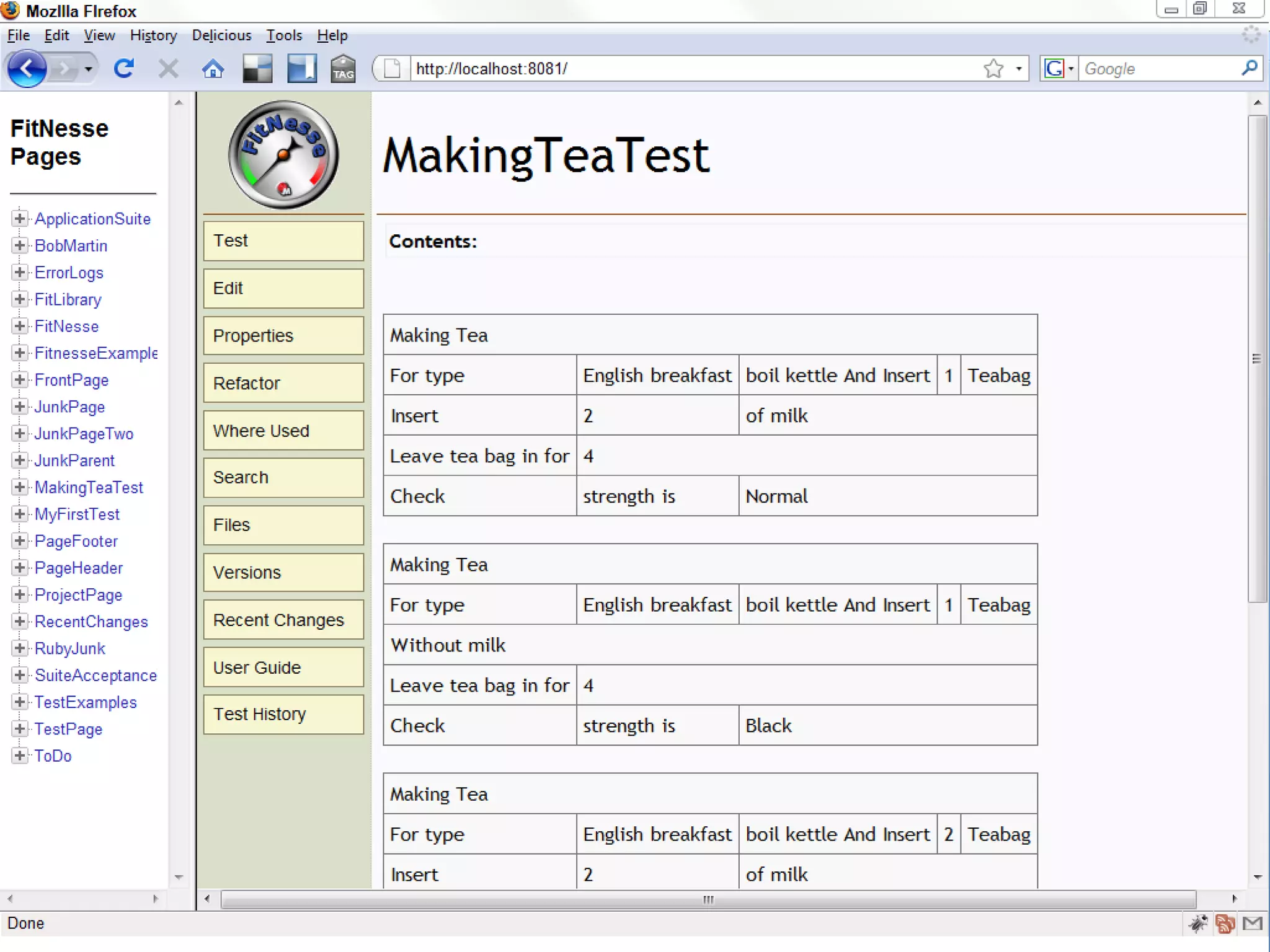The width and height of the screenshot is (1270, 952).
Task: Reload the page with the refresh icon
Action: (x=124, y=68)
